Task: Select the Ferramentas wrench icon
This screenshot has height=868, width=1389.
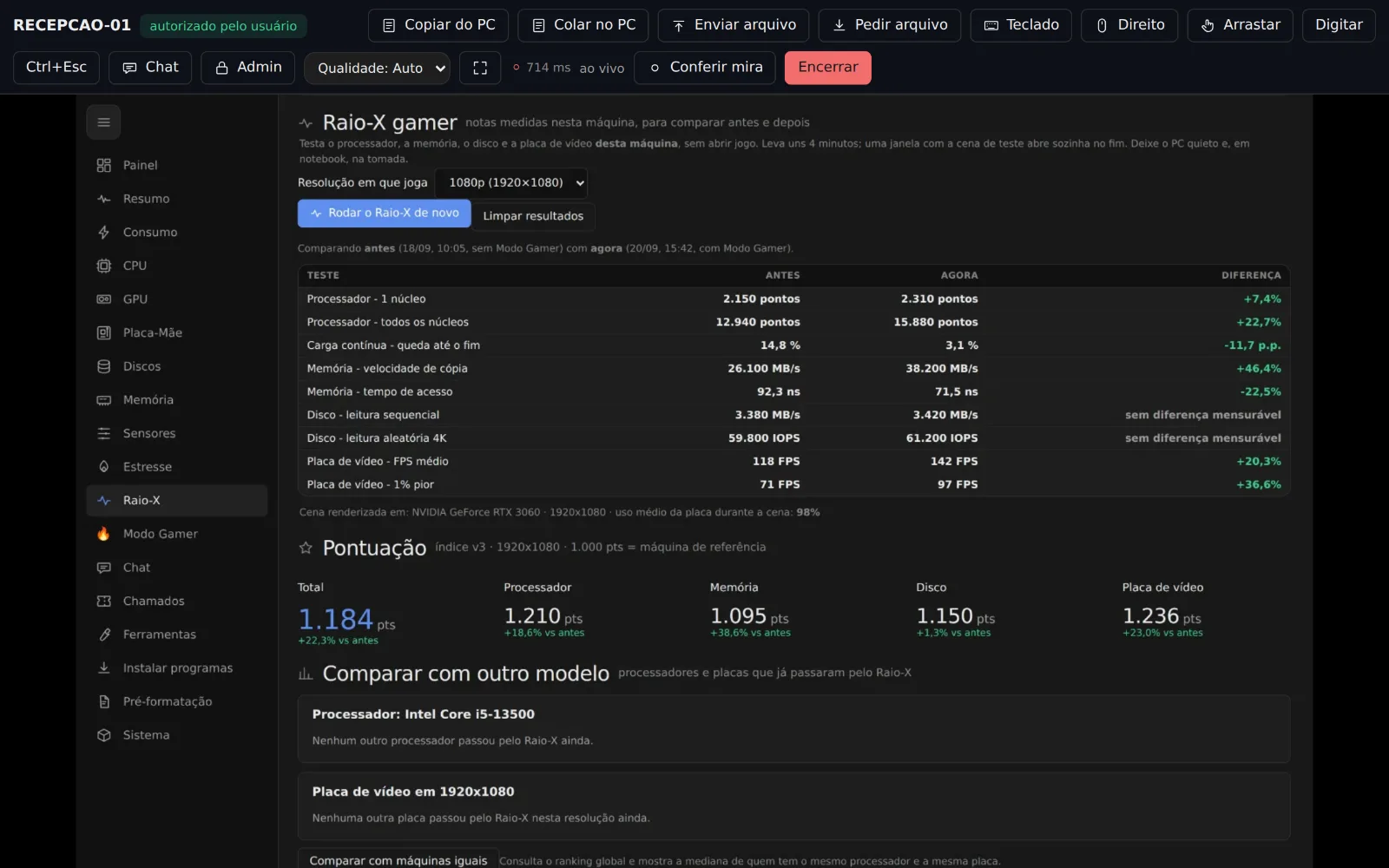Action: (x=104, y=635)
